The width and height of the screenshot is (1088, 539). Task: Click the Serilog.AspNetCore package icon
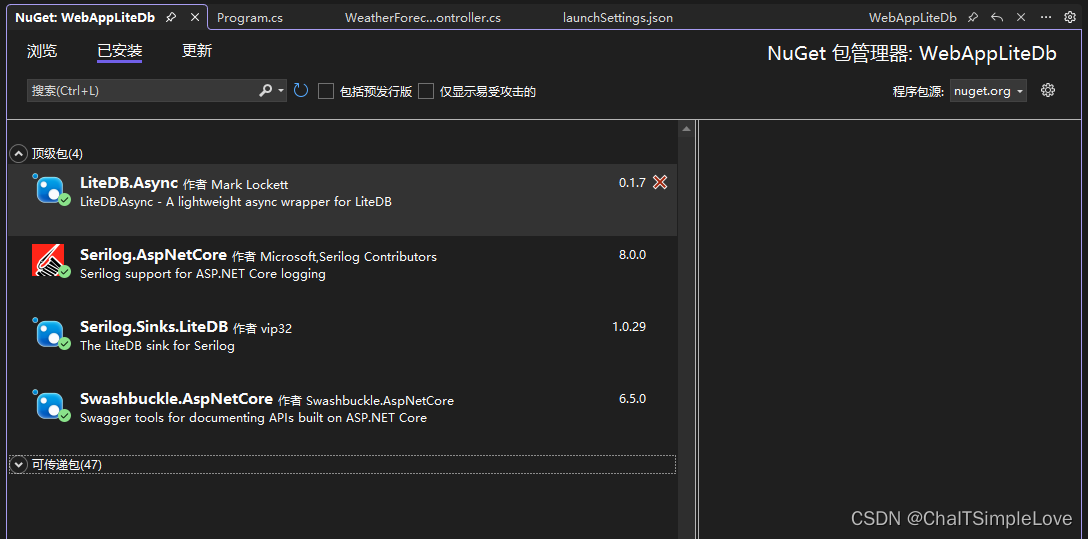coord(51,261)
